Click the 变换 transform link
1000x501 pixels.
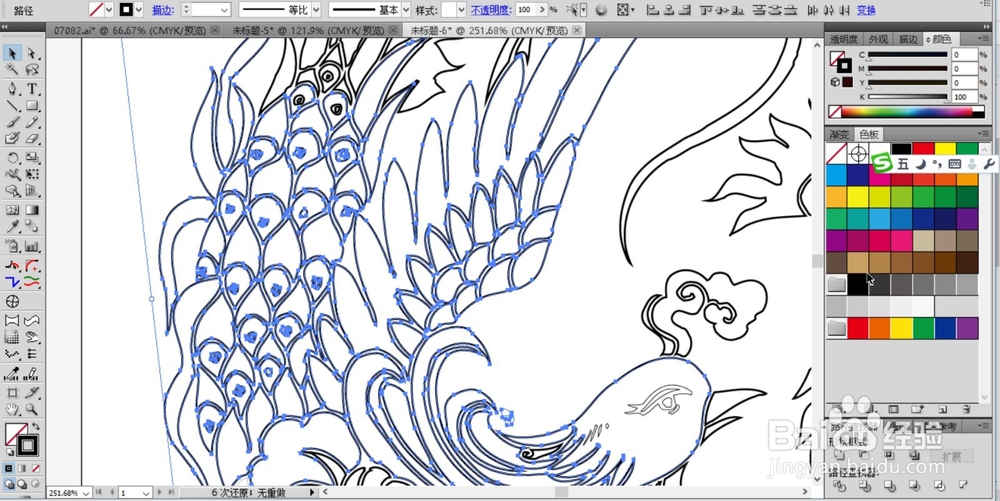click(866, 10)
